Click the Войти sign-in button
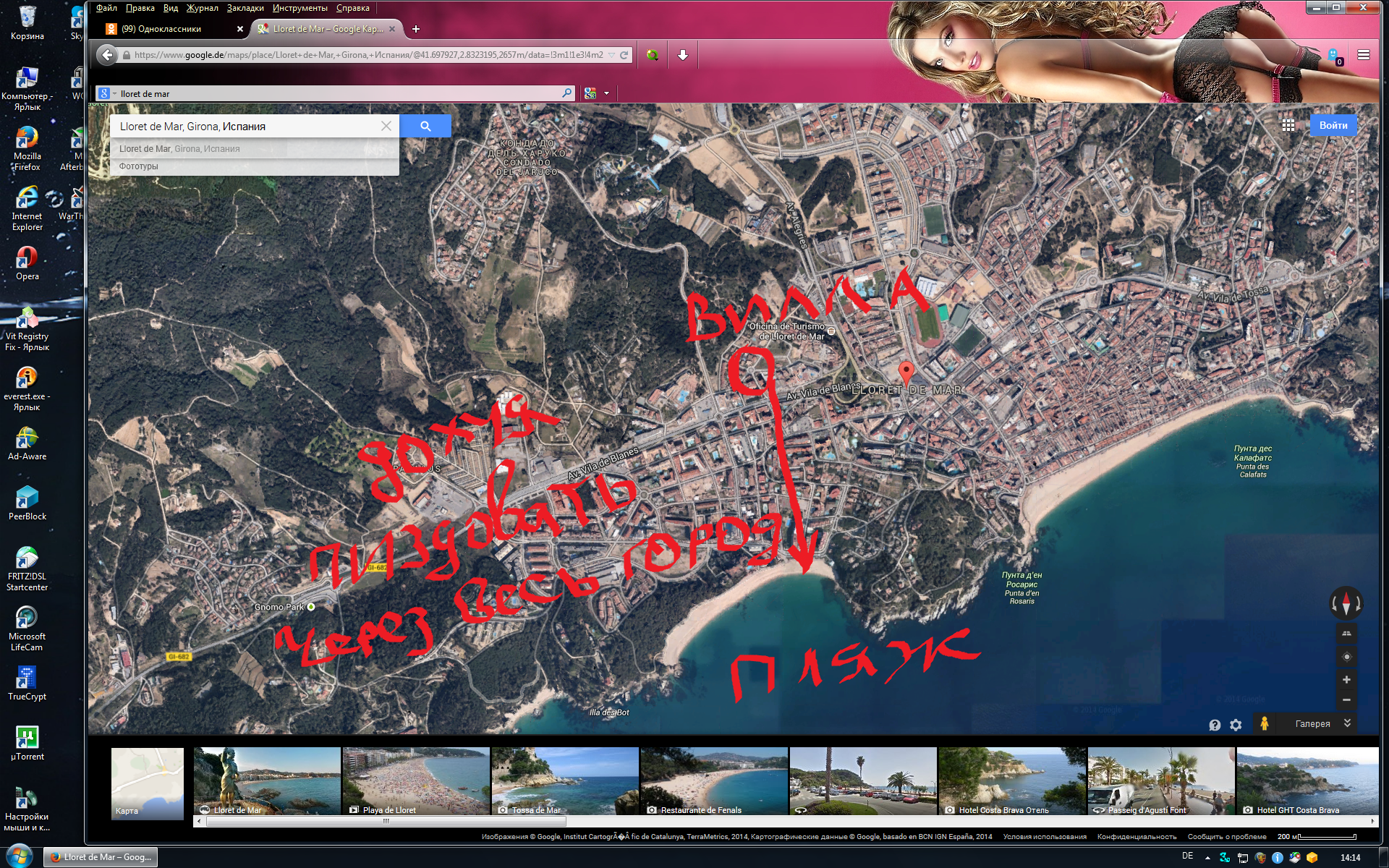 (1333, 125)
